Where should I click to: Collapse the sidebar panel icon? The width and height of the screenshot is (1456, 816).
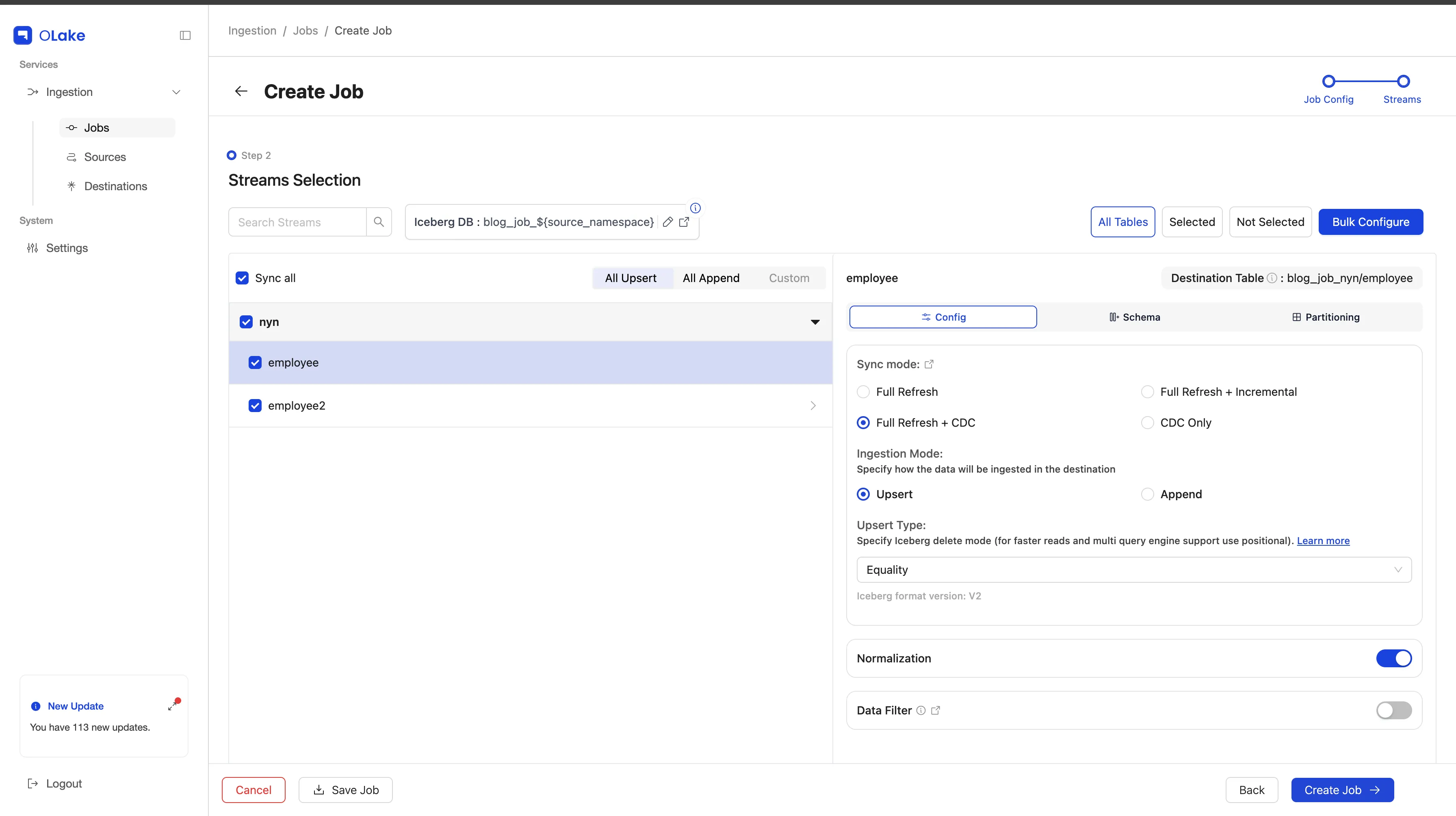(x=185, y=35)
